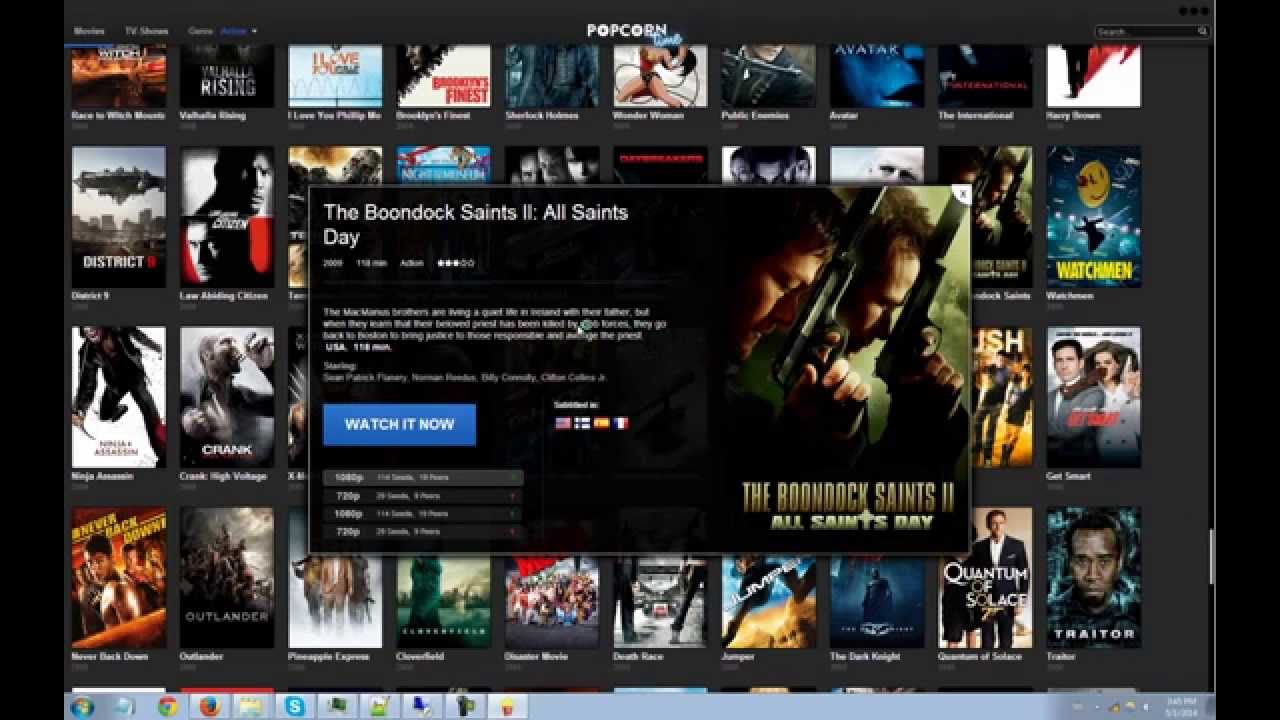The width and height of the screenshot is (1280, 720).
Task: Open the Avatar poster
Action: [x=877, y=76]
